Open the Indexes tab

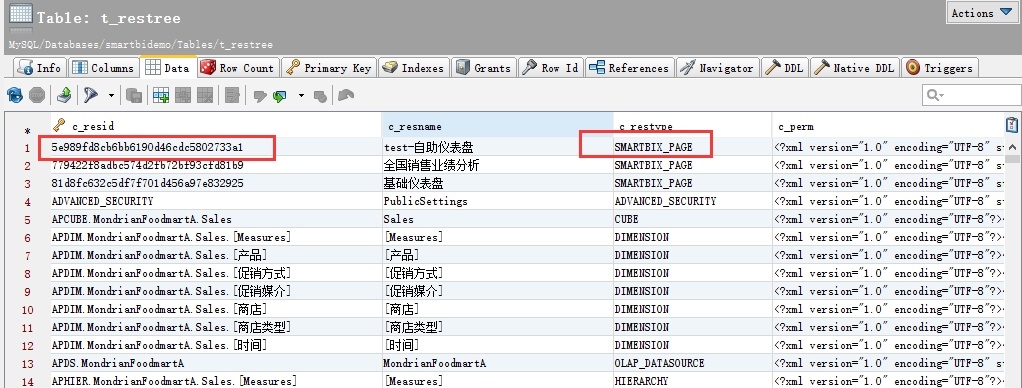[x=413, y=68]
